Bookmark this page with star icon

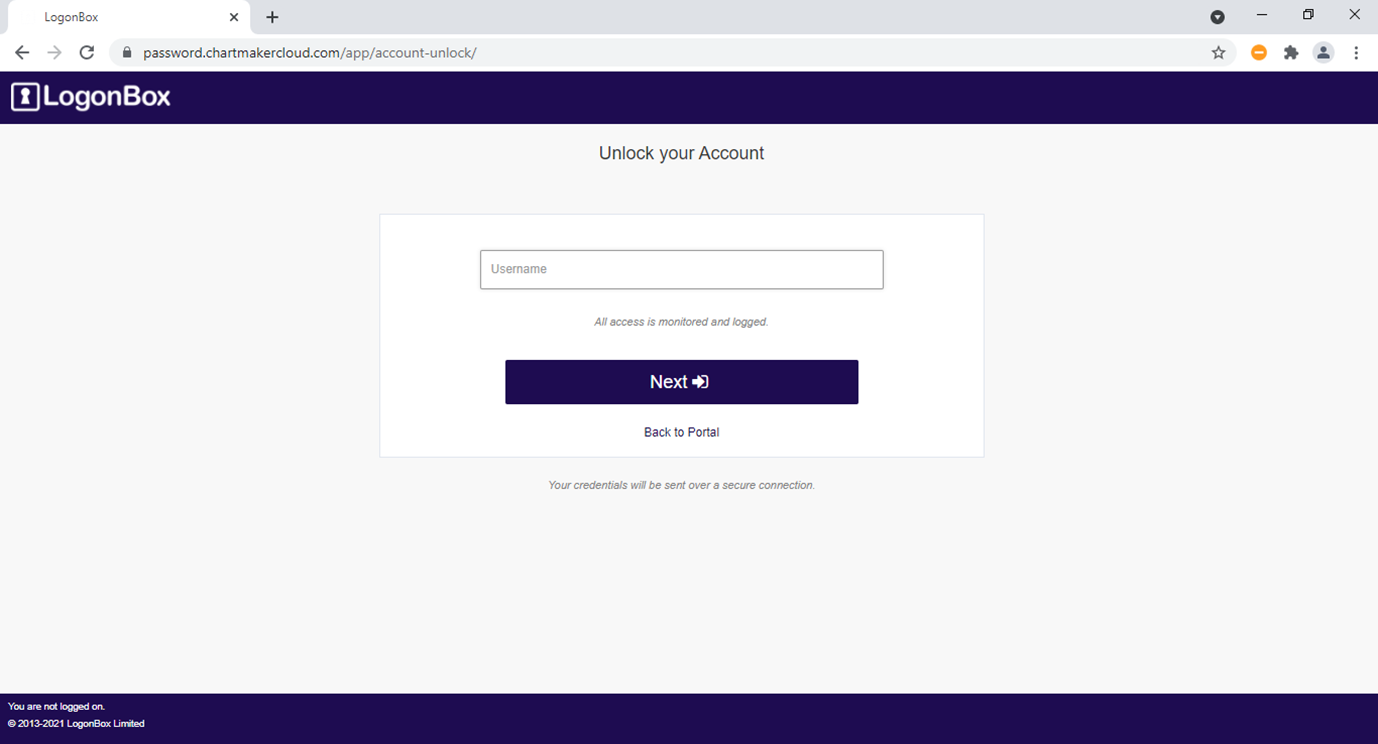[x=1218, y=53]
